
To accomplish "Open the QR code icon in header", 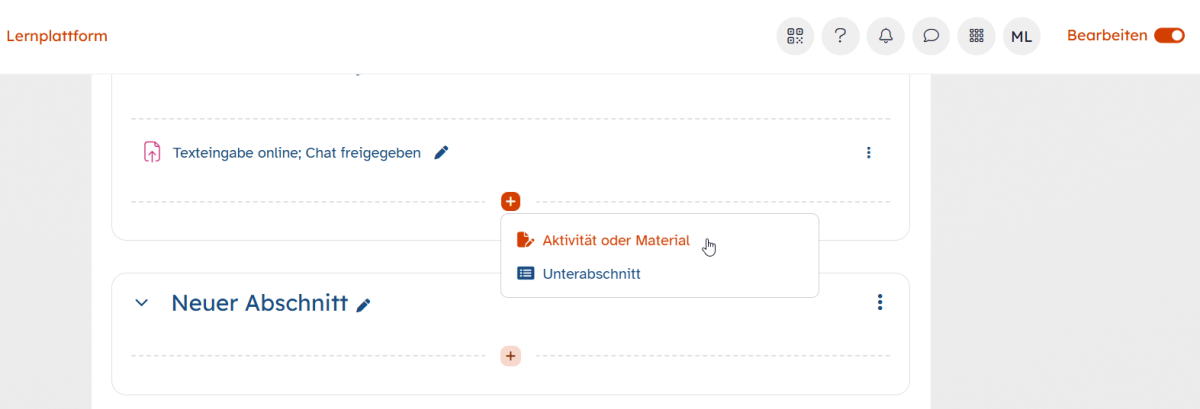I will click(x=795, y=36).
